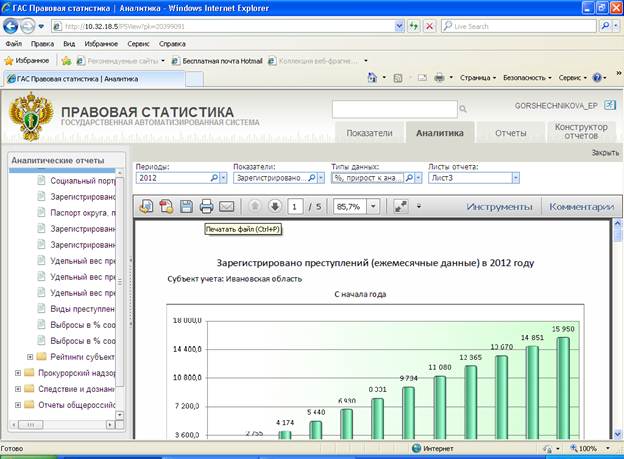
Task: Open the Листы отчета Лист3 dropdown
Action: 515,178
